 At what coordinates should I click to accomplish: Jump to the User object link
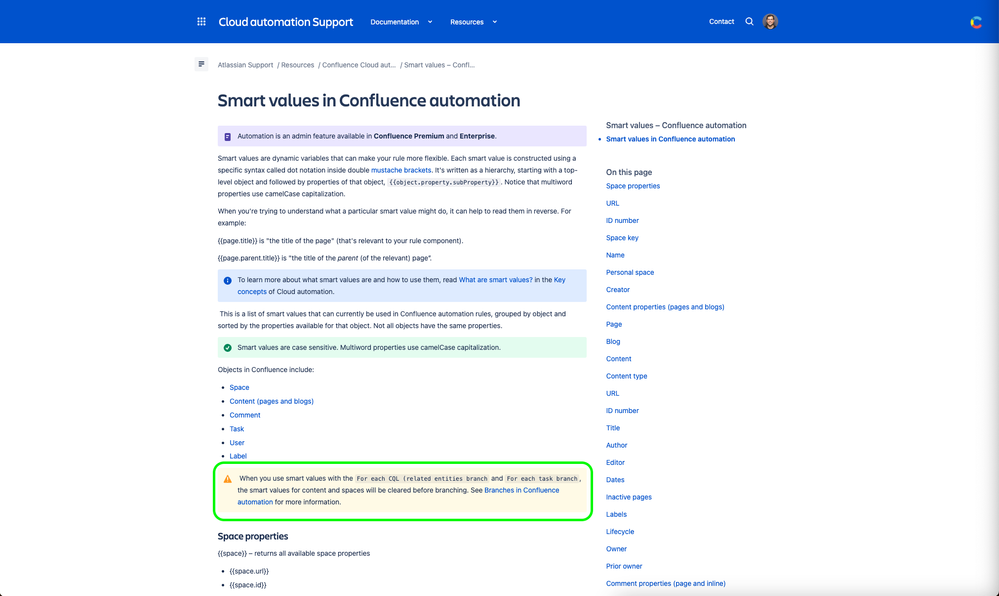point(236,443)
